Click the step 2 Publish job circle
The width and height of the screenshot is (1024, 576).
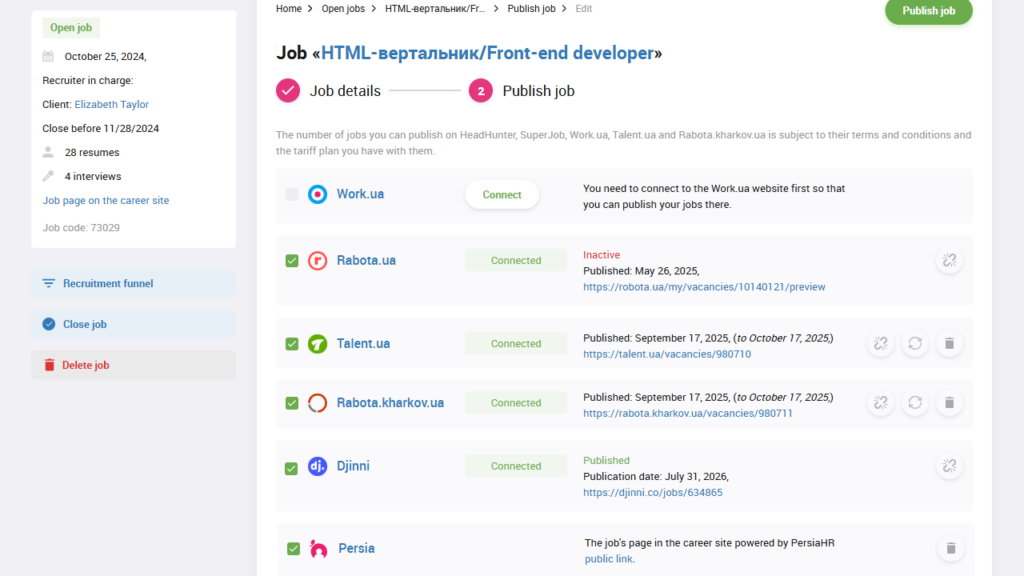pyautogui.click(x=481, y=91)
